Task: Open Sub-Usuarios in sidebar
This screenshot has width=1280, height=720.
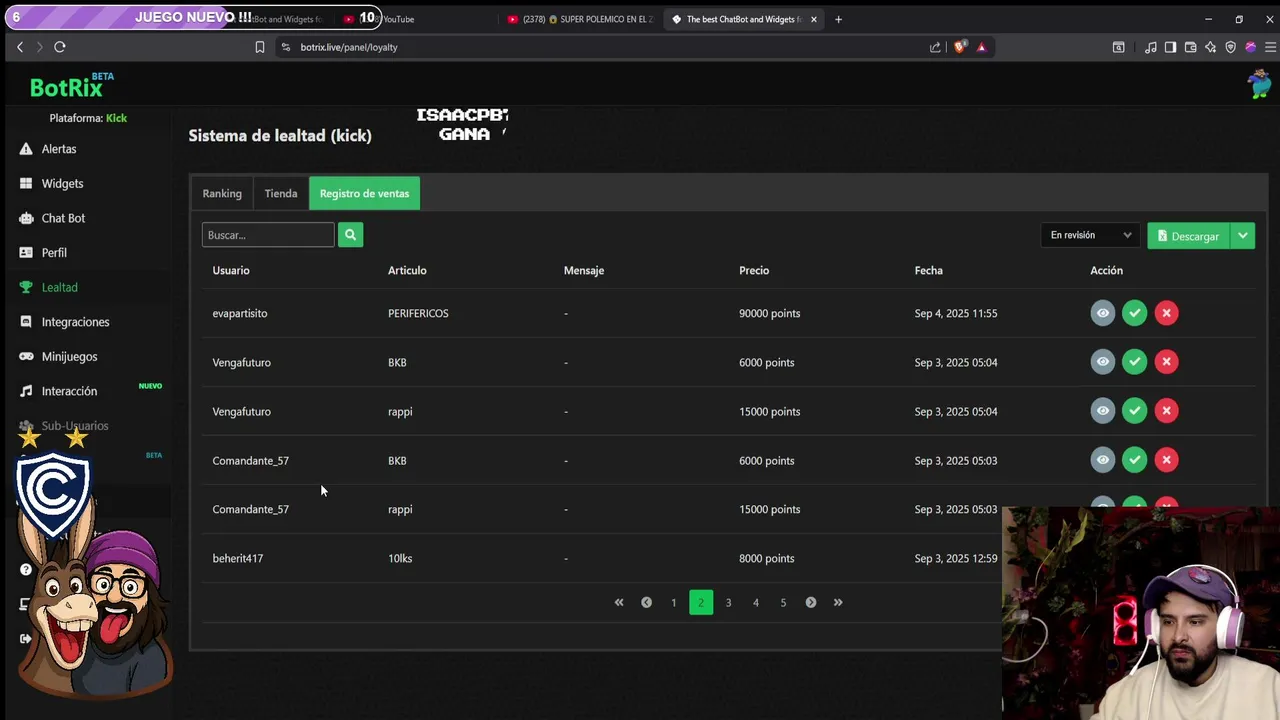Action: point(75,426)
